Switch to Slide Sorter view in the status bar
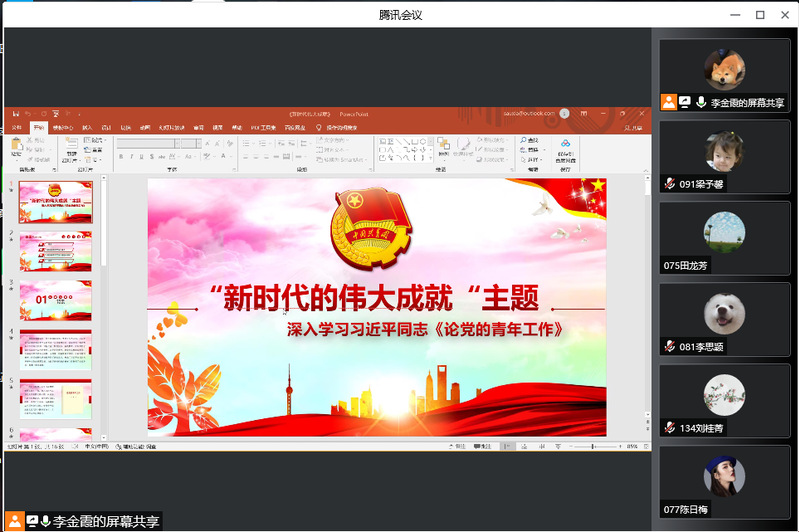The image size is (799, 532). pos(524,446)
